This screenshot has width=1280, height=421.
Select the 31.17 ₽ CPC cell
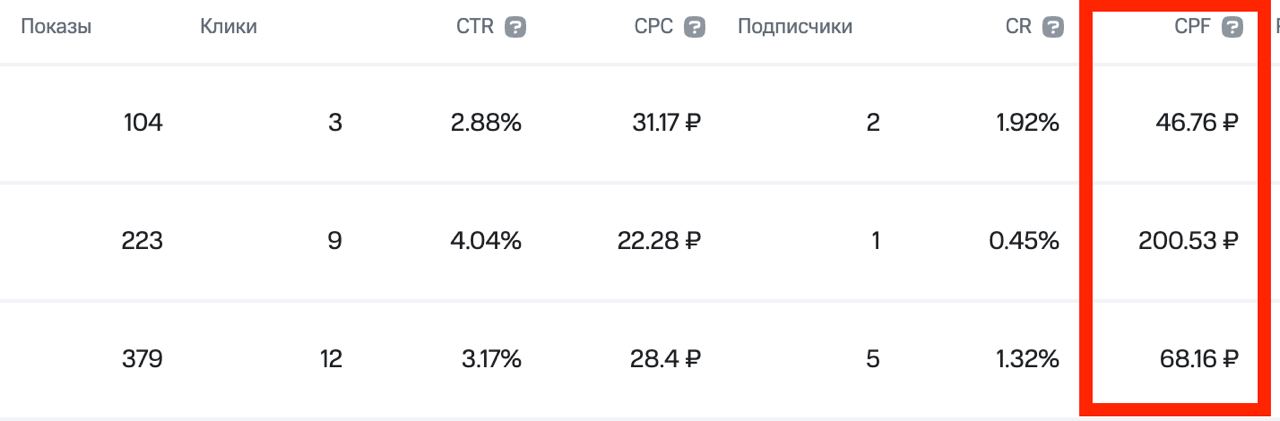[x=666, y=123]
